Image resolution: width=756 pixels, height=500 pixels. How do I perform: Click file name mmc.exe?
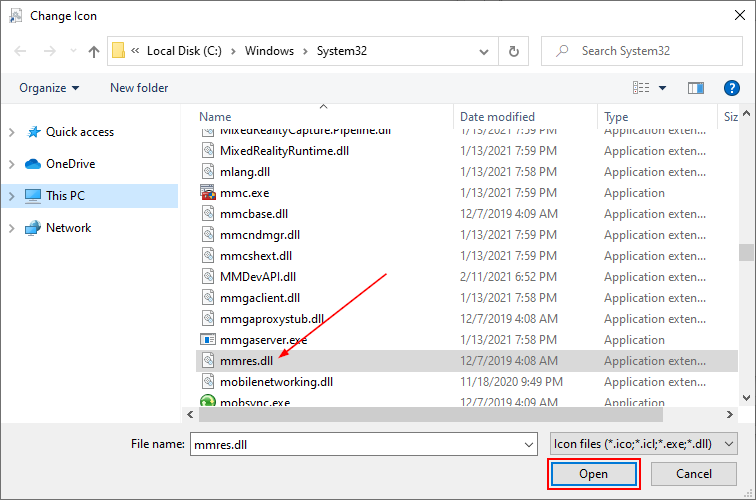[x=244, y=193]
